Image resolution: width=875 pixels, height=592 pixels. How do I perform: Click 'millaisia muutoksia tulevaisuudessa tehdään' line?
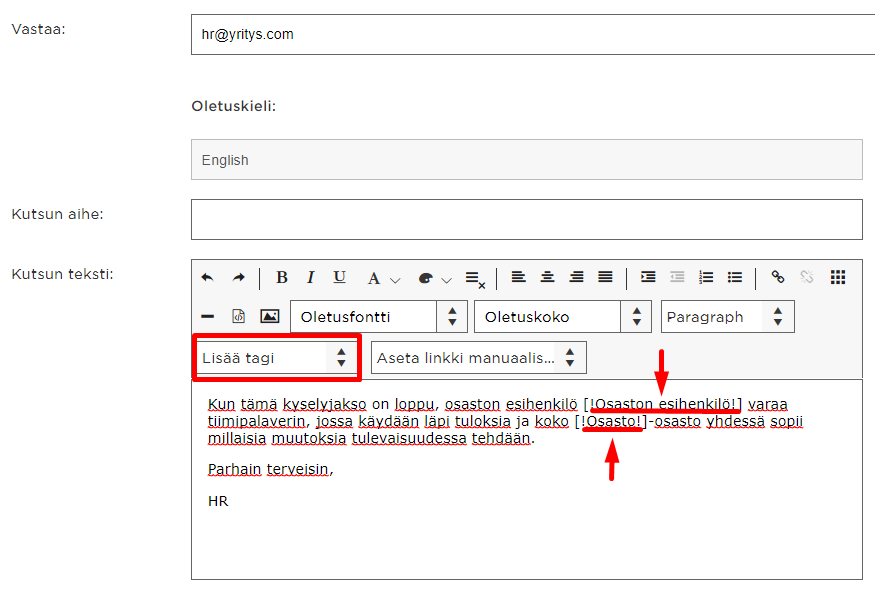[371, 439]
